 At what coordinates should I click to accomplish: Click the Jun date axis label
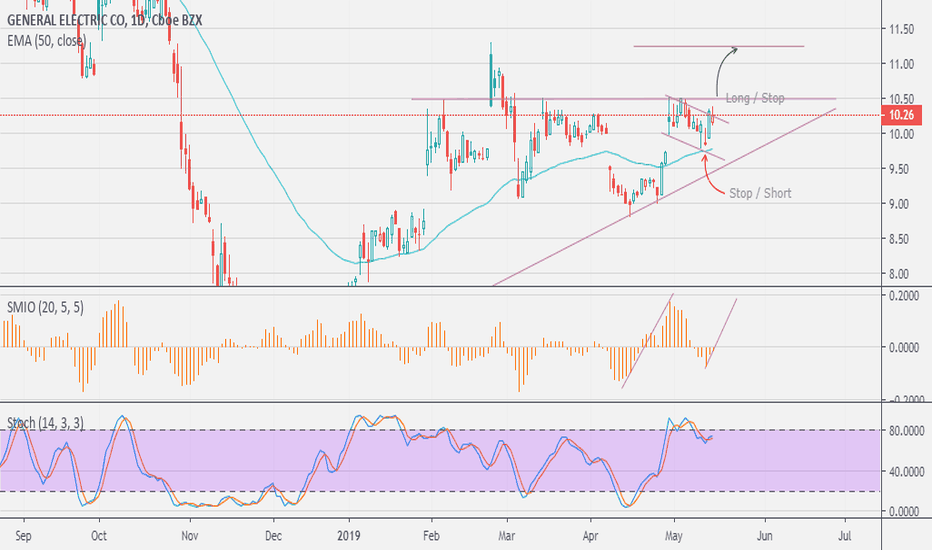coord(764,536)
